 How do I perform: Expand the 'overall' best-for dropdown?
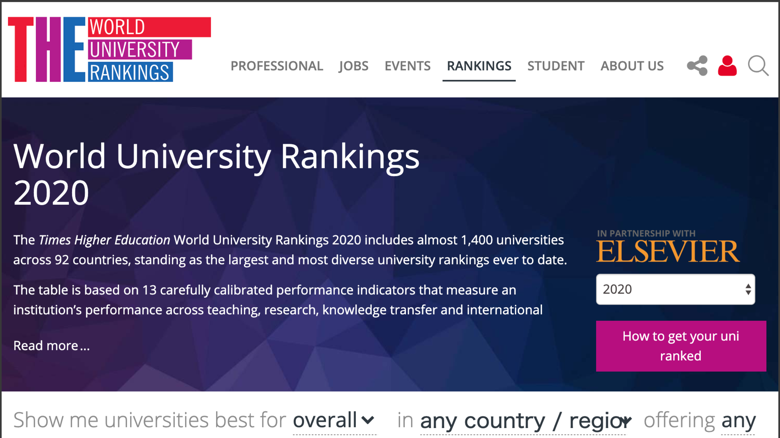[x=334, y=421]
